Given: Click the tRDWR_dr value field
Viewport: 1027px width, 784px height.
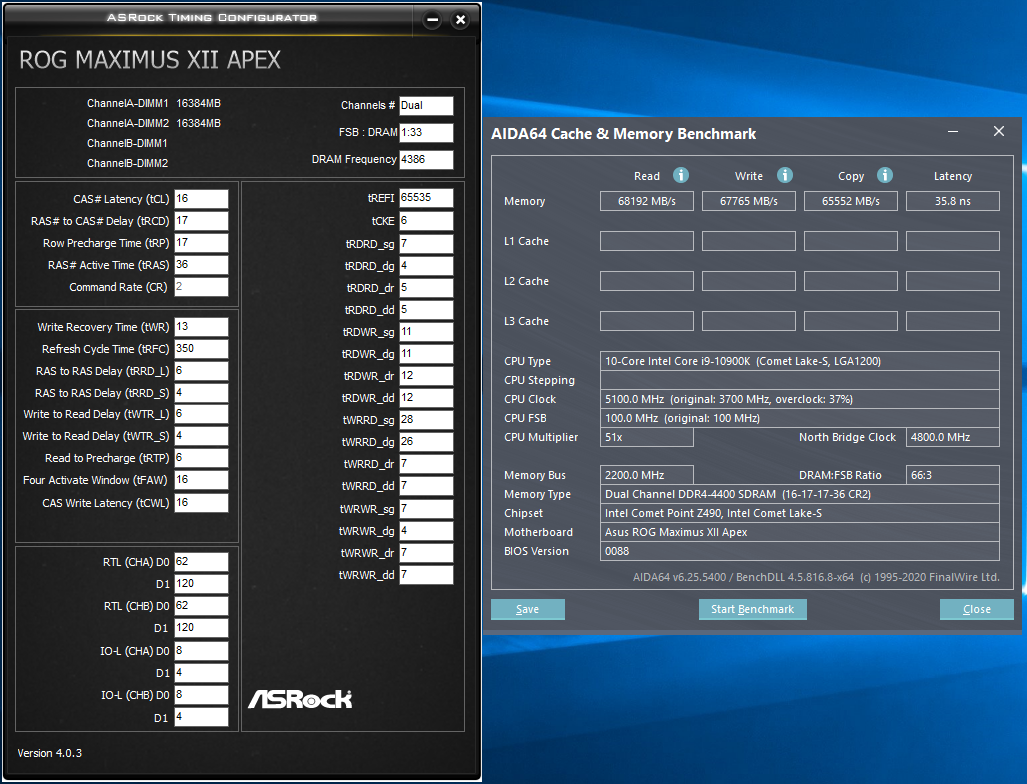Looking at the screenshot, I should click(426, 376).
